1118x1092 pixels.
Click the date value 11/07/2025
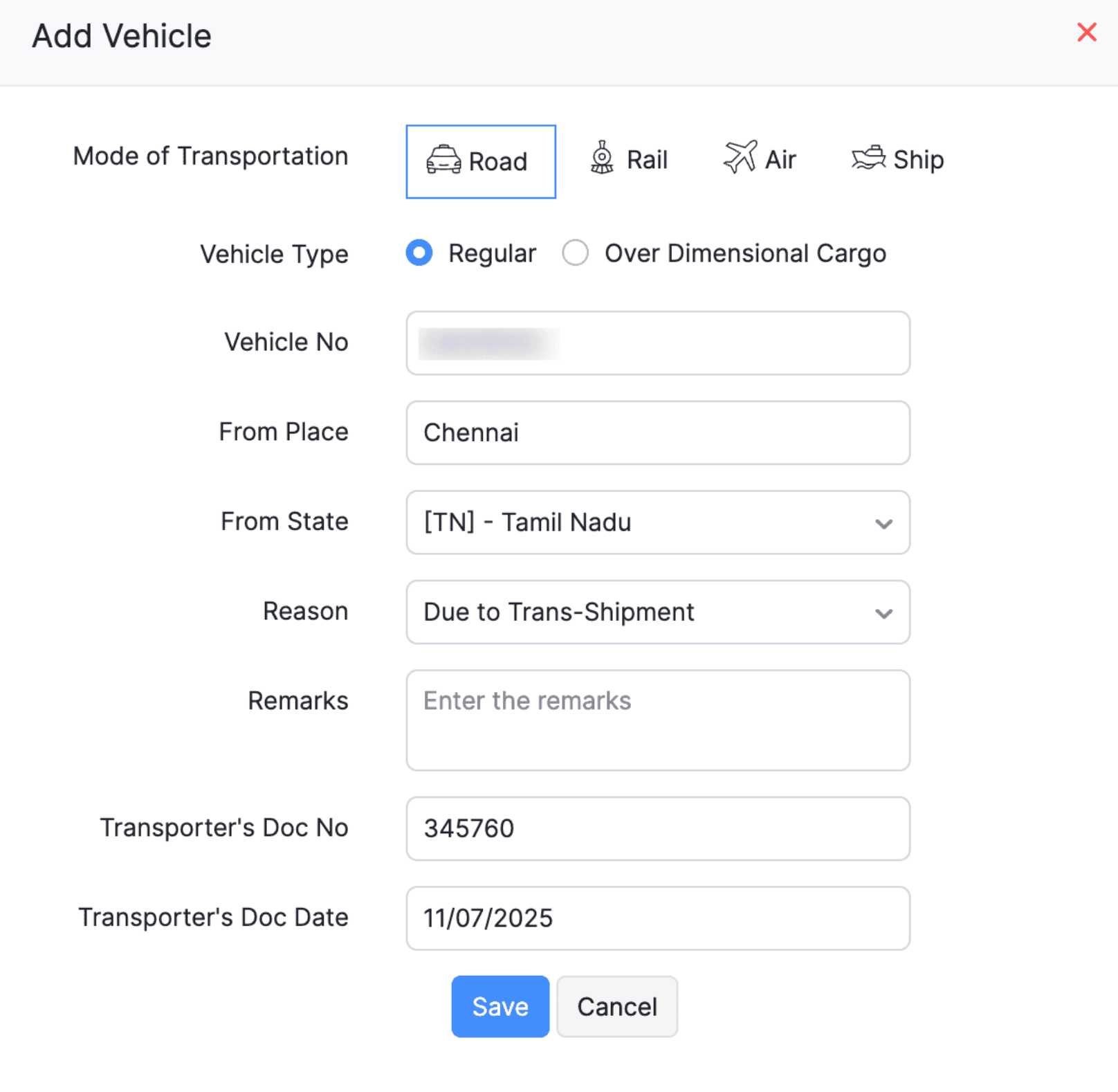point(488,918)
